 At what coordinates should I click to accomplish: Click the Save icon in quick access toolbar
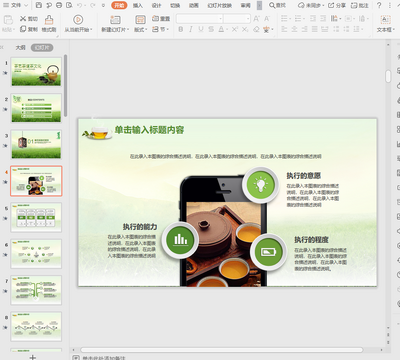[39, 5]
